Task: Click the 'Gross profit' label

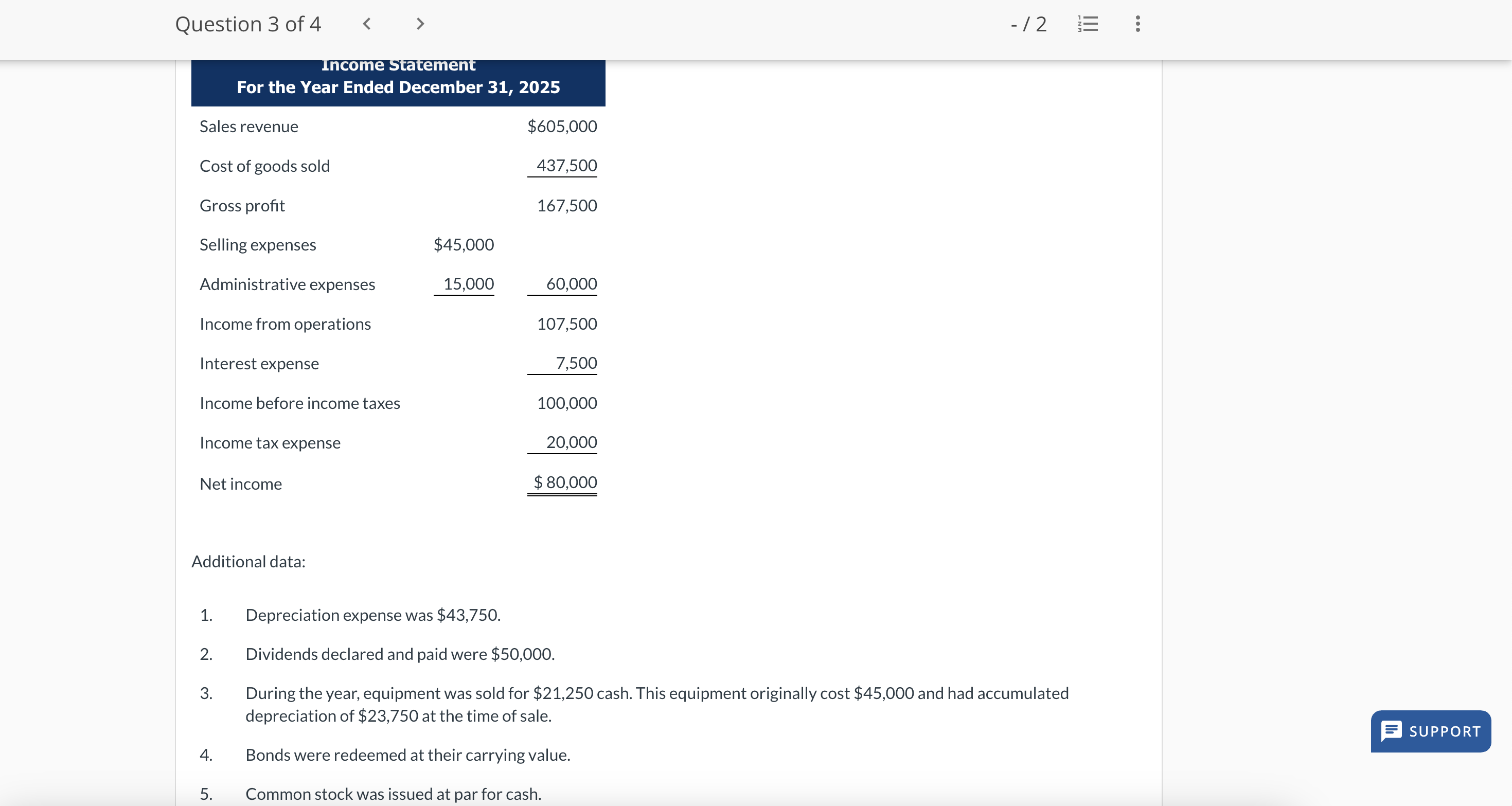Action: pos(242,205)
